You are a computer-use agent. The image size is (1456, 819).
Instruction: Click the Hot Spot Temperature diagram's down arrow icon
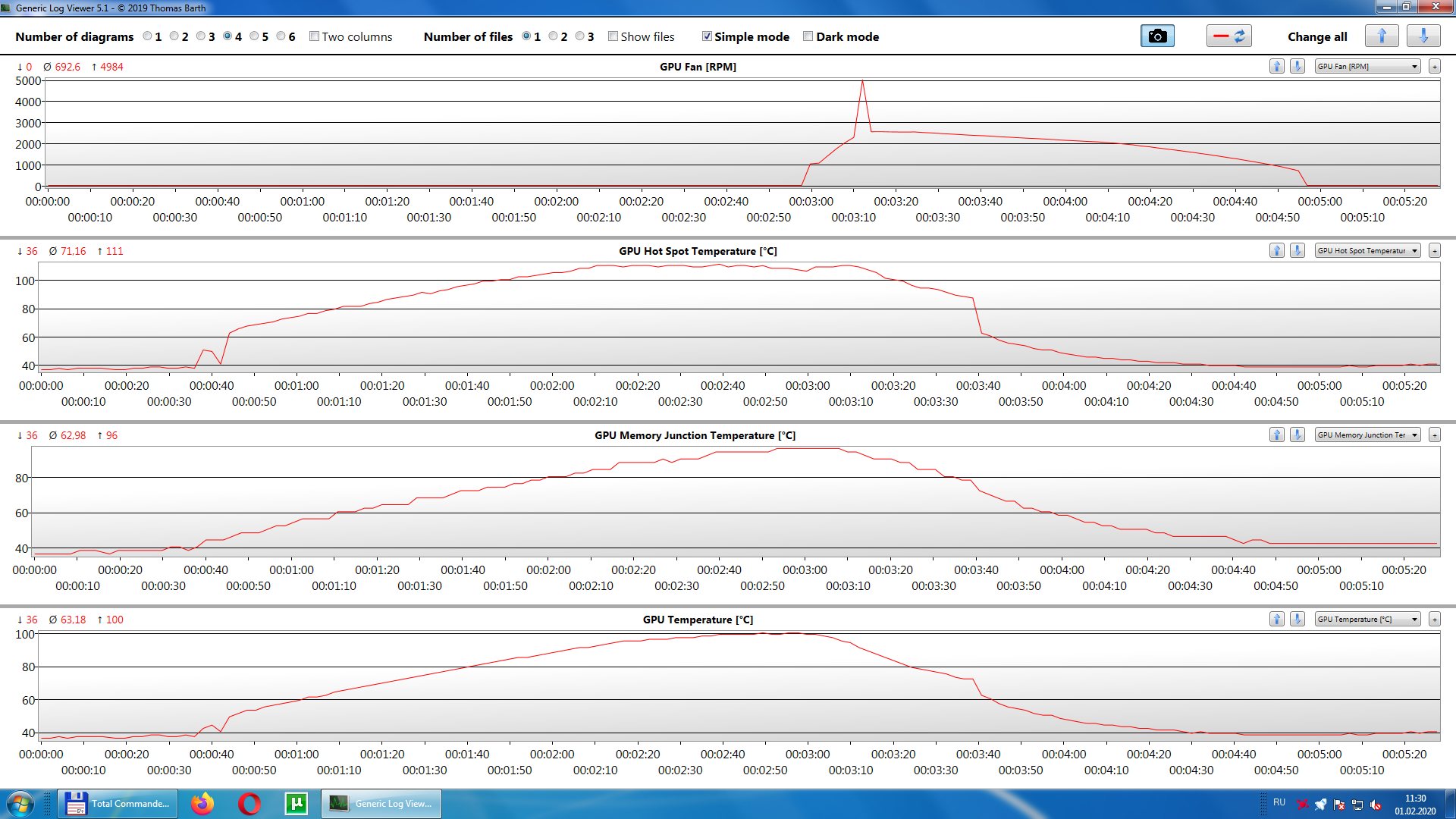pos(1298,251)
